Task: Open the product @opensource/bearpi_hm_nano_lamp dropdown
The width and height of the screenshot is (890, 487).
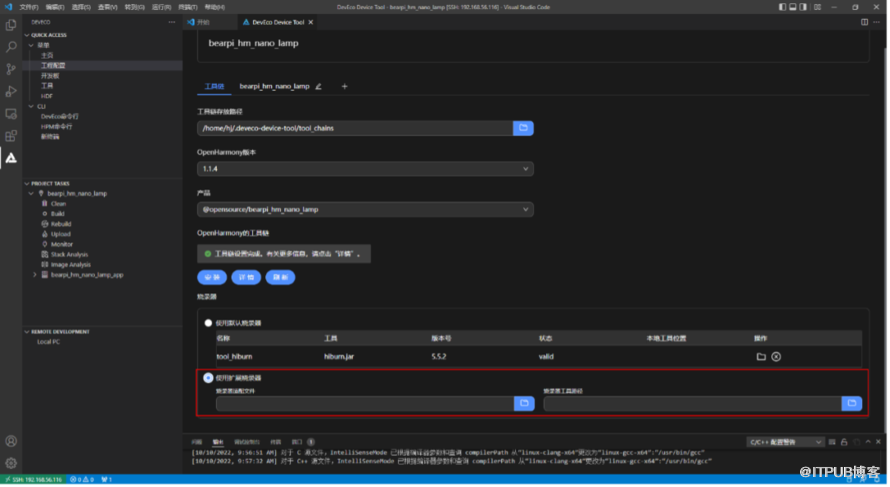Action: point(366,210)
